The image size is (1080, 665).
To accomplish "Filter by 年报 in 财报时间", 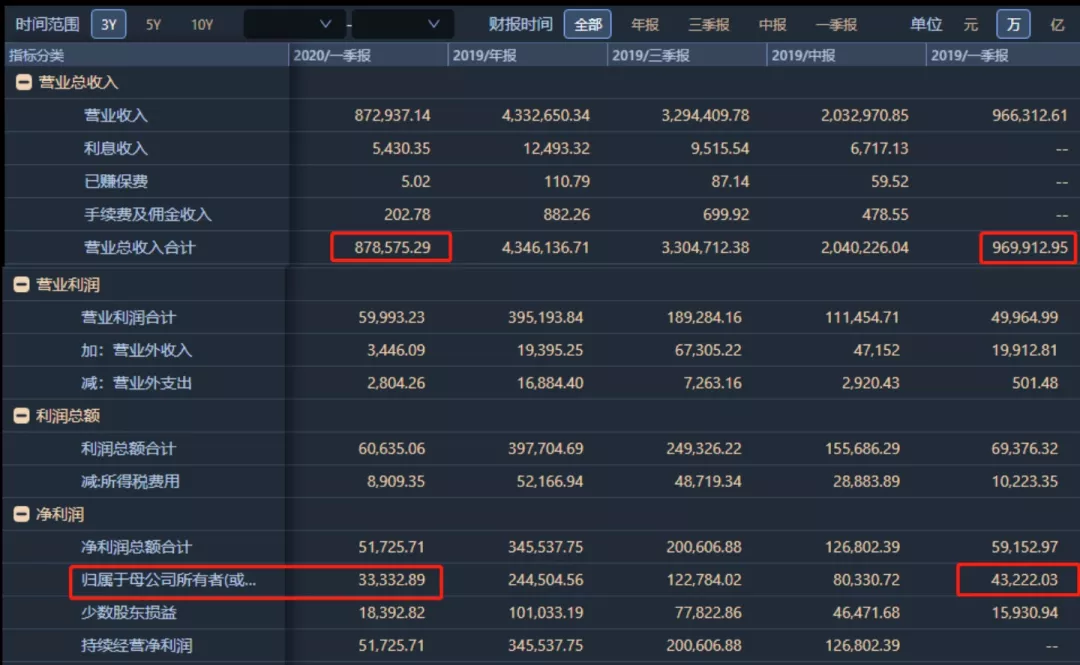I will click(x=645, y=24).
